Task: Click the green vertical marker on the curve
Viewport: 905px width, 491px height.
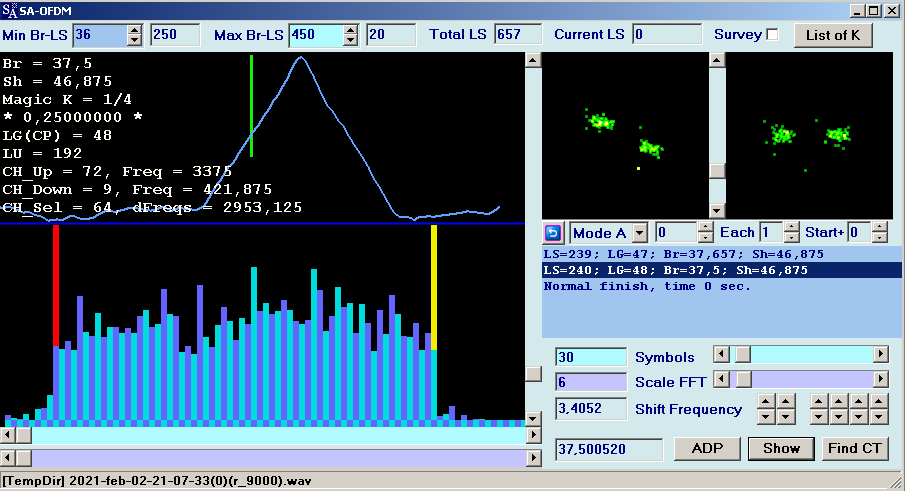Action: pos(252,106)
